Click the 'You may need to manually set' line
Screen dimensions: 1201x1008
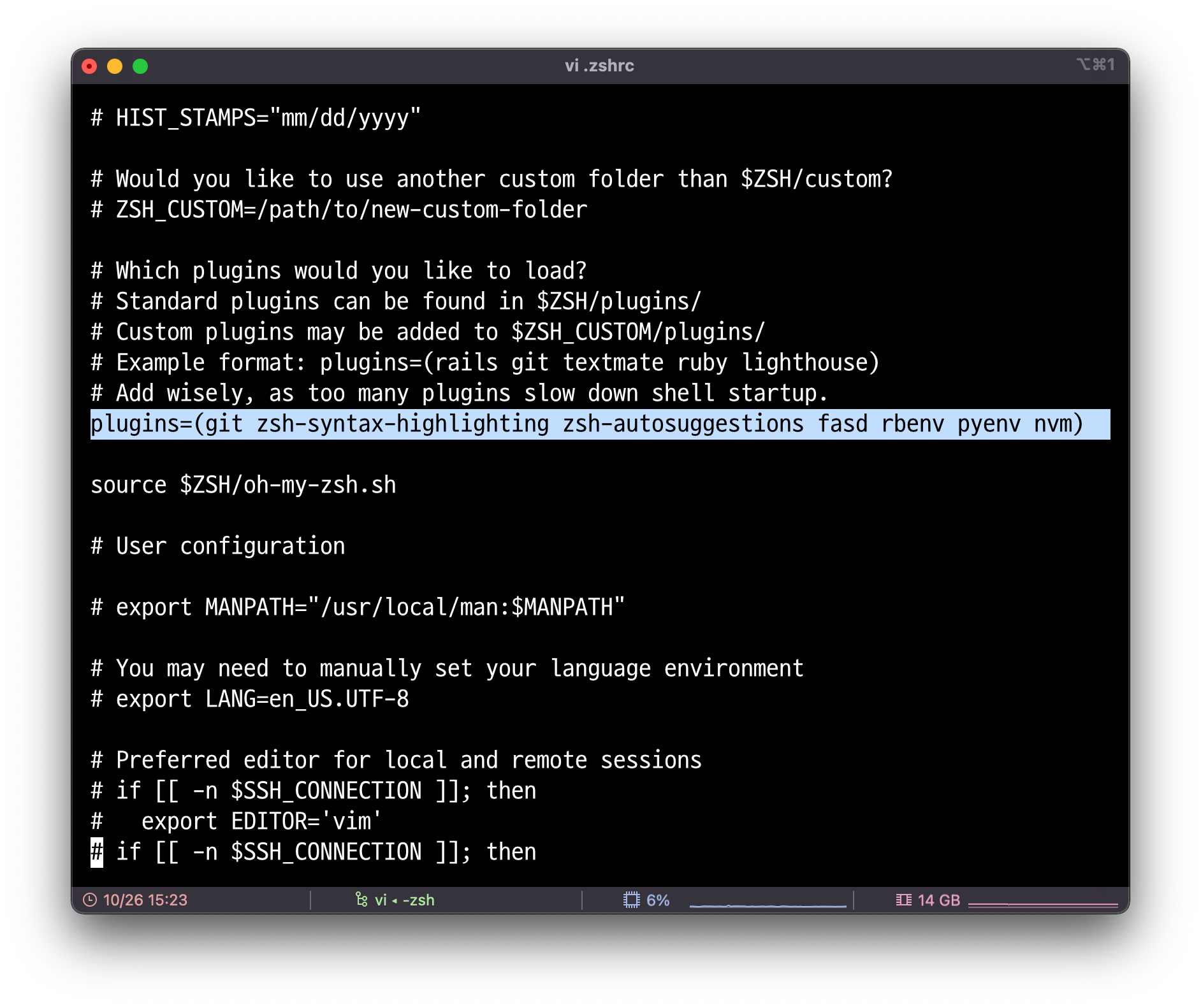pyautogui.click(x=447, y=668)
